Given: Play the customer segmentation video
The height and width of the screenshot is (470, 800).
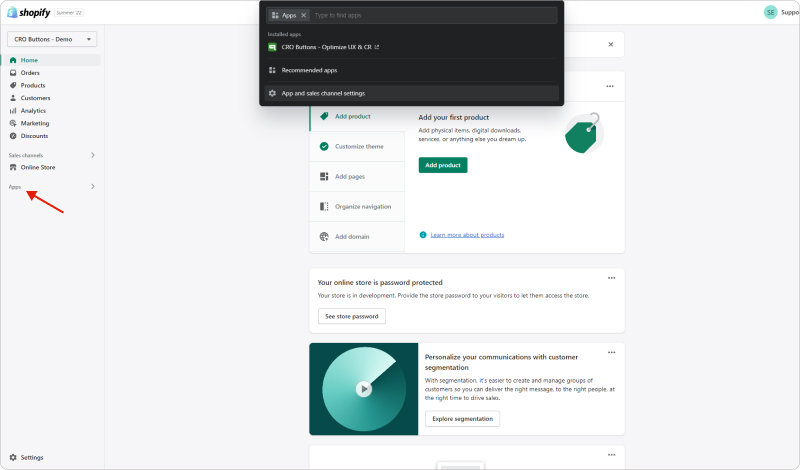Looking at the screenshot, I should point(364,389).
